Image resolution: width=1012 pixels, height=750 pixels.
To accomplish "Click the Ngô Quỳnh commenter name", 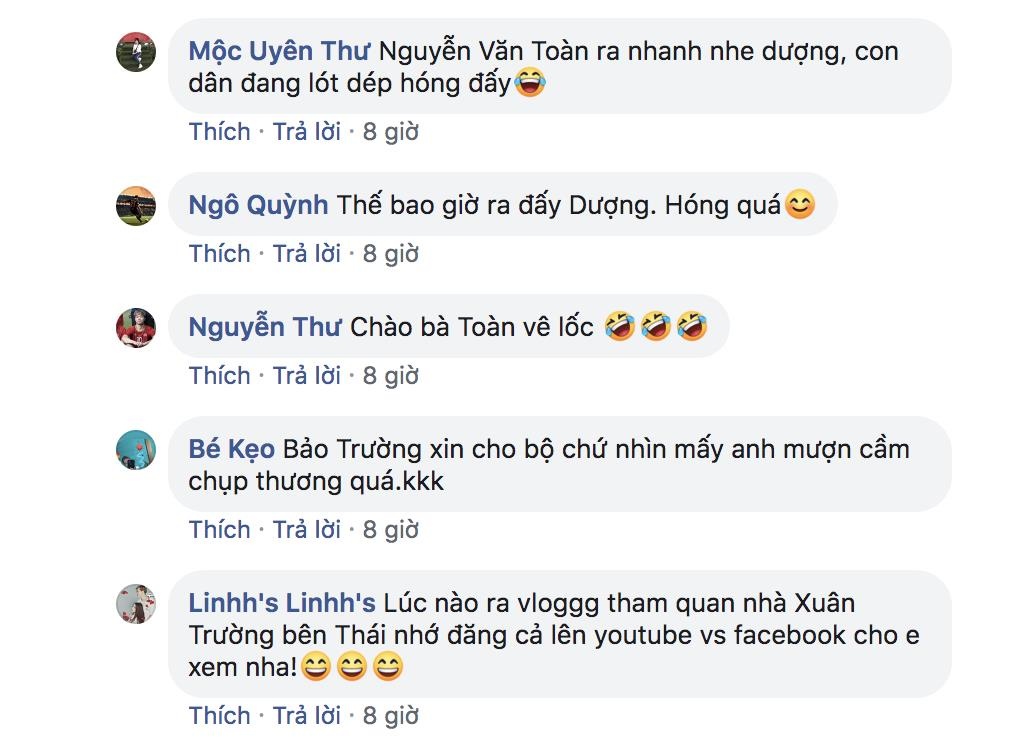I will point(258,205).
